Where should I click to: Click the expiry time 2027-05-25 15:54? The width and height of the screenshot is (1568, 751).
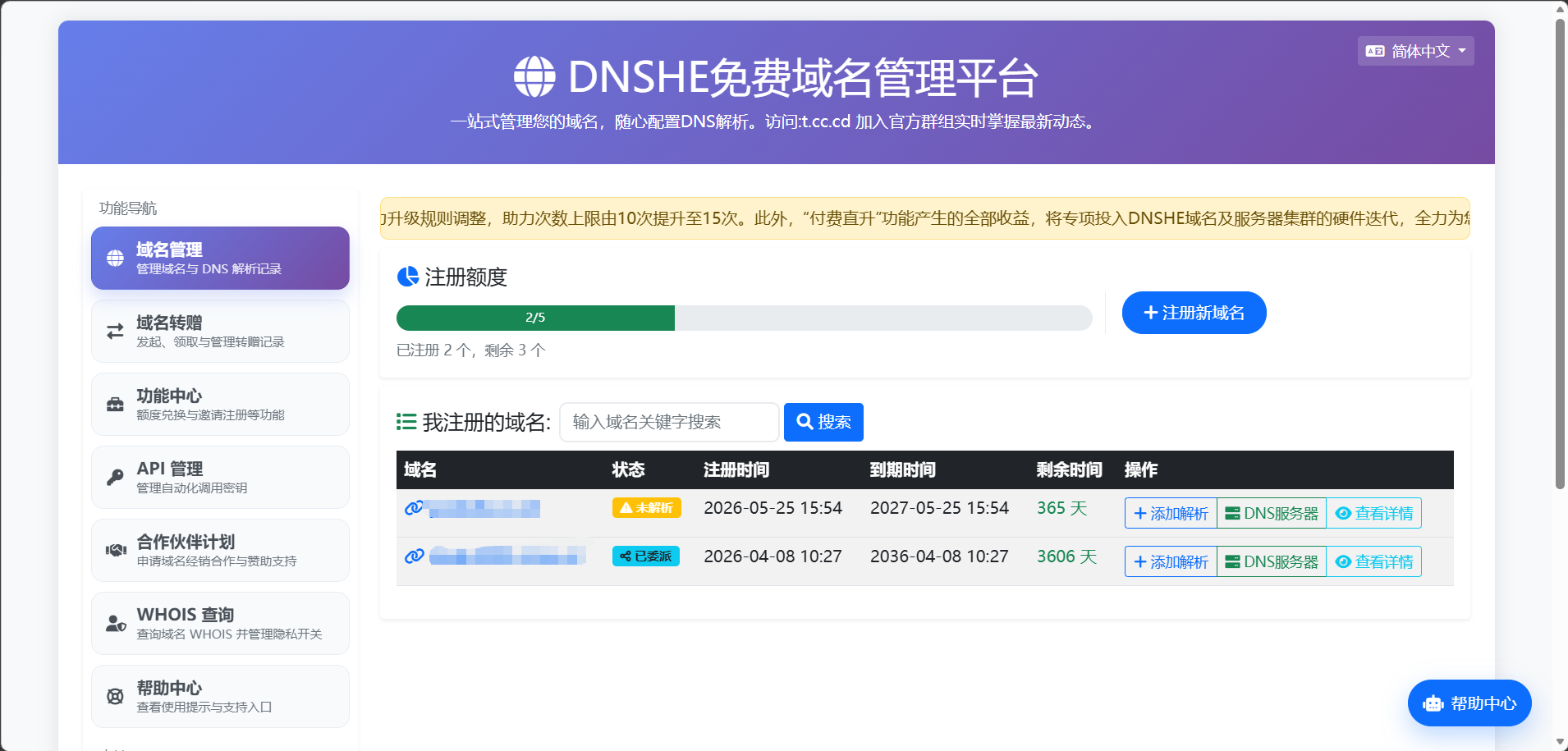point(940,508)
